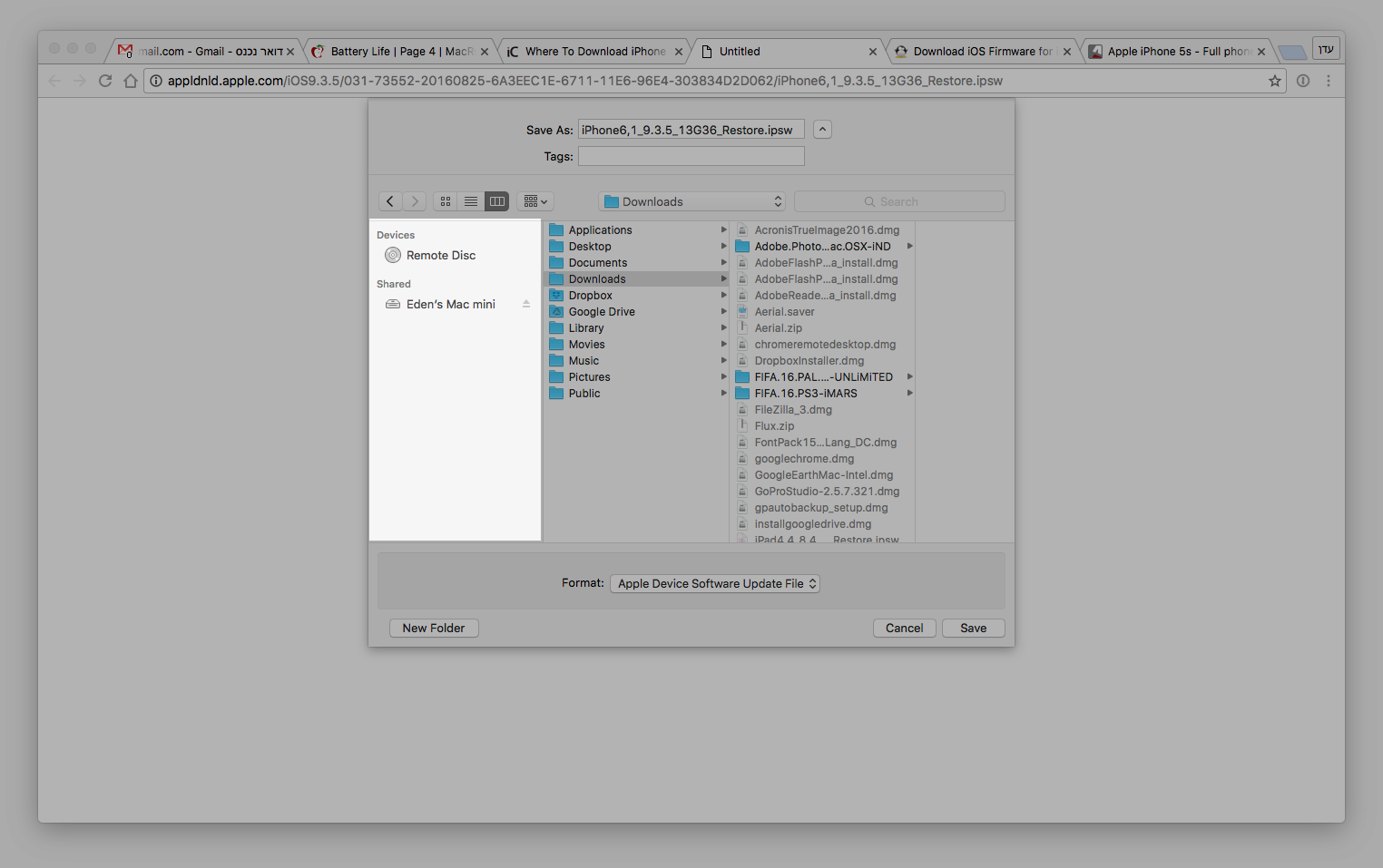
Task: Switch to column view in the file browser
Action: [496, 201]
